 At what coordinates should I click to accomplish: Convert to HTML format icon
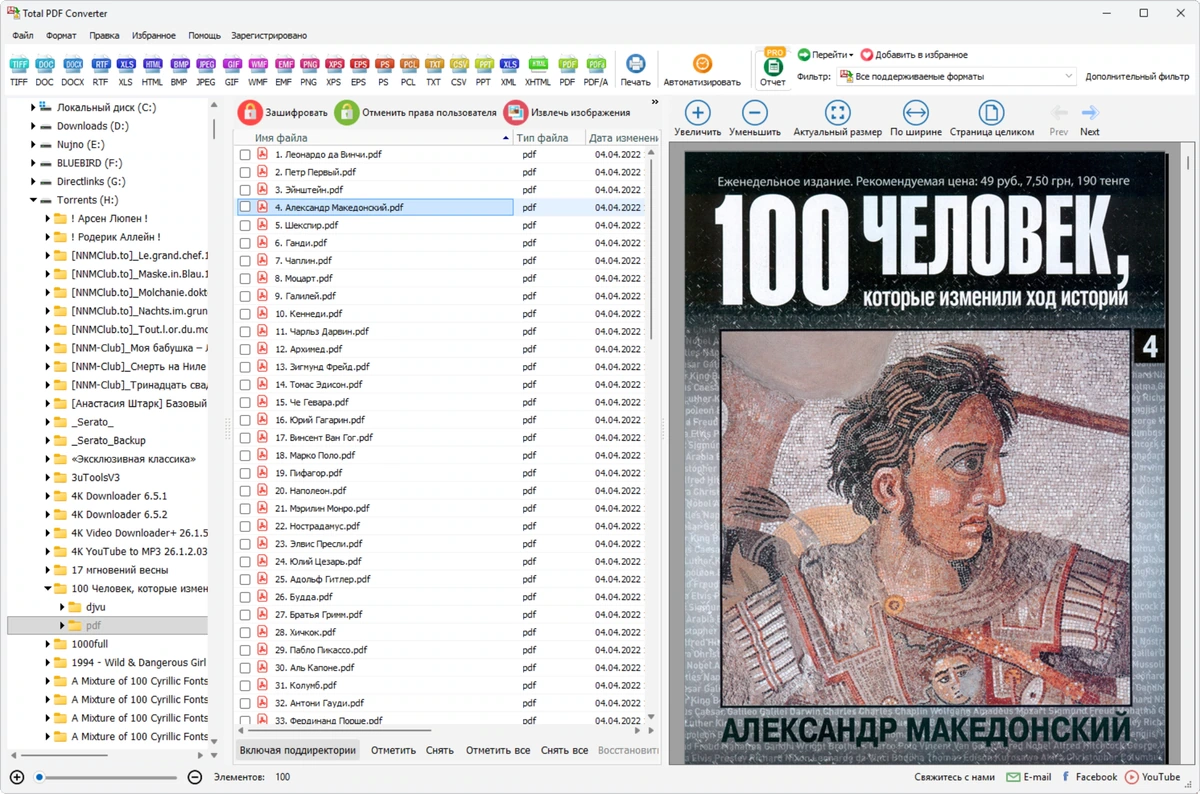[x=152, y=70]
